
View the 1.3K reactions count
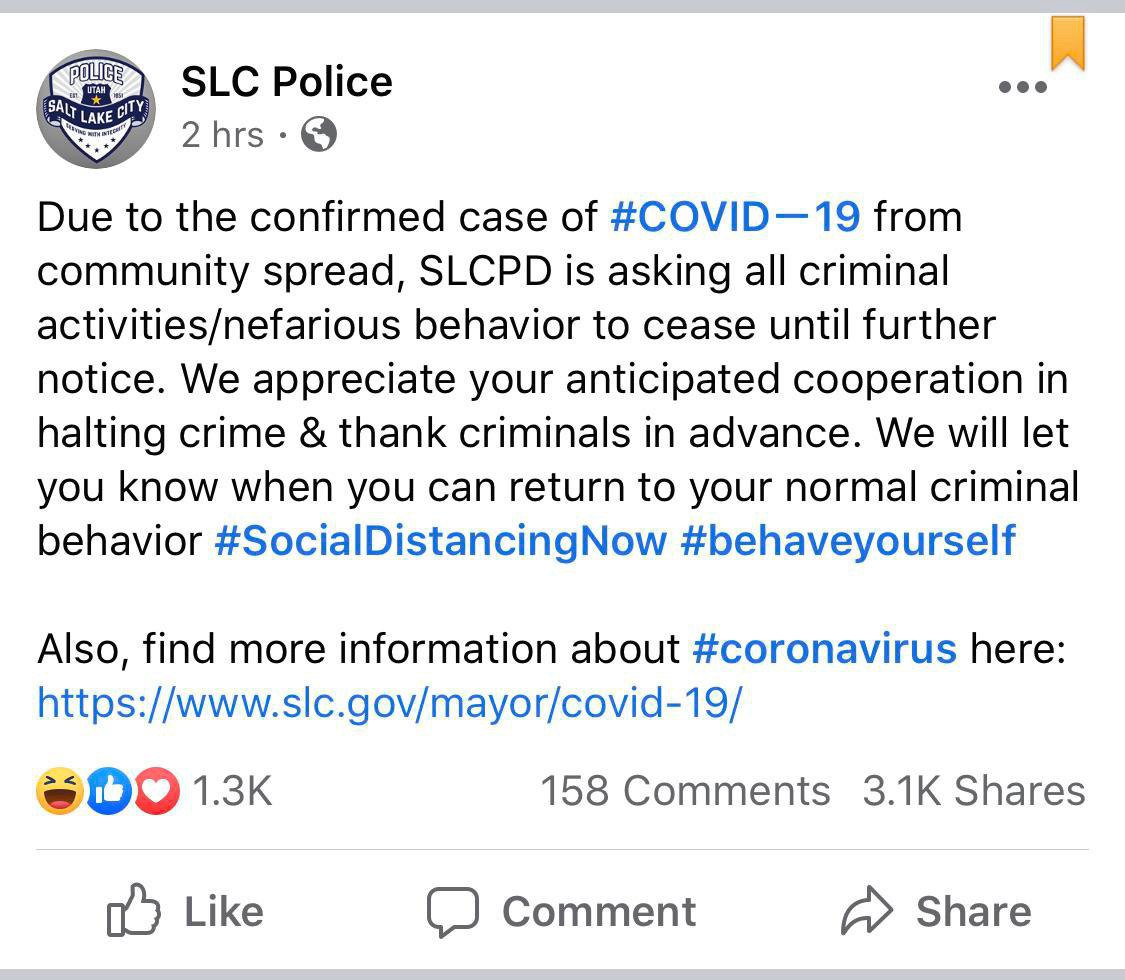tap(231, 792)
